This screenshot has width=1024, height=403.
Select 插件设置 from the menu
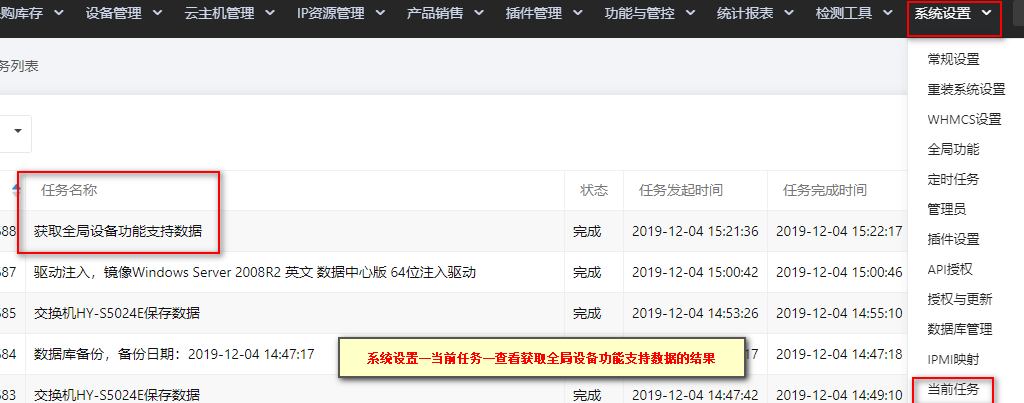point(953,239)
